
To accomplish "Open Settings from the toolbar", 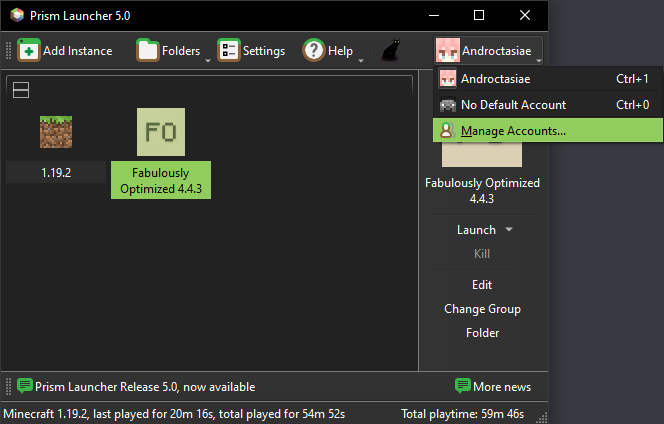I will click(251, 50).
